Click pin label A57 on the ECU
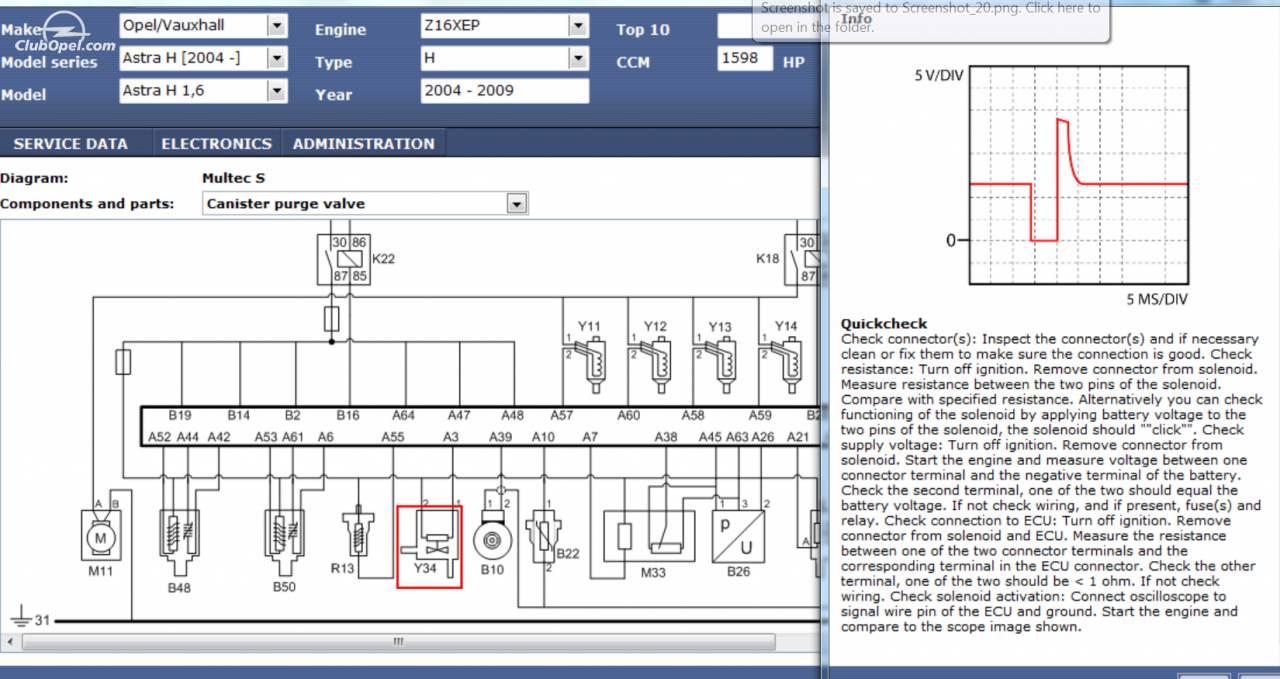 (562, 415)
